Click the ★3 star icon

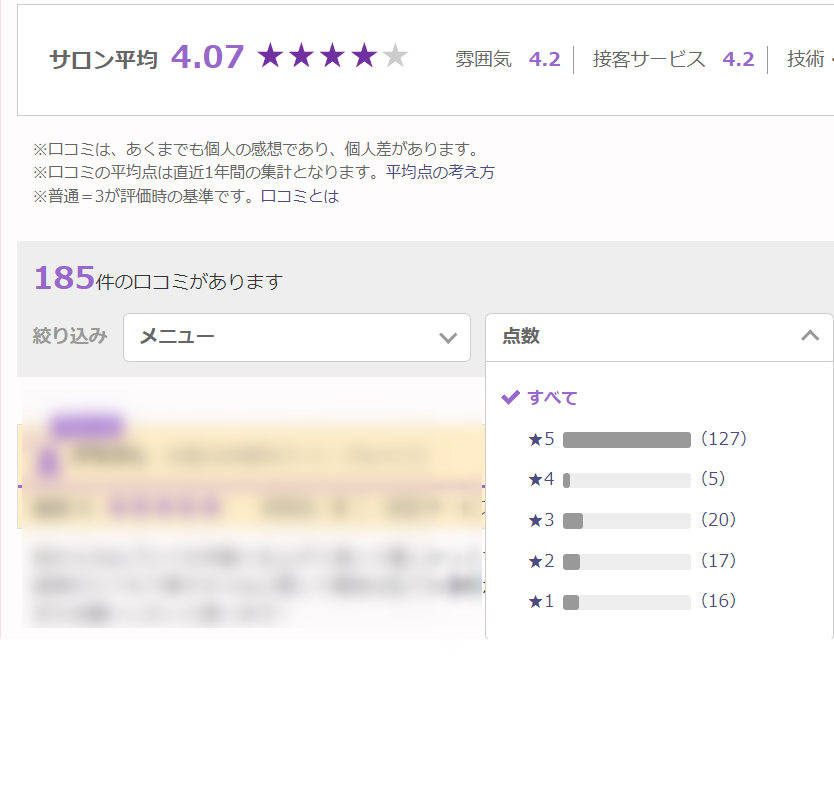coord(534,520)
